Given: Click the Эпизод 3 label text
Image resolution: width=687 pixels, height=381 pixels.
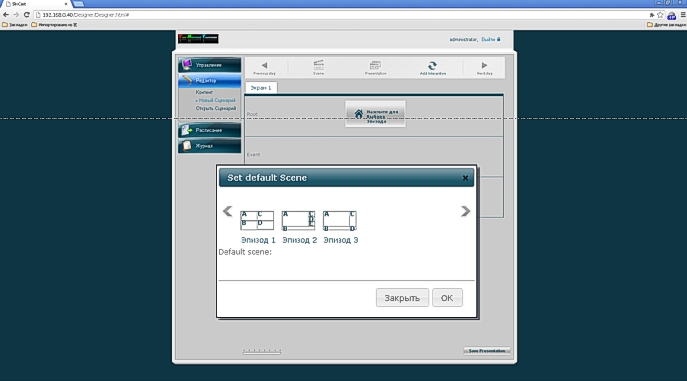Looking at the screenshot, I should point(340,240).
